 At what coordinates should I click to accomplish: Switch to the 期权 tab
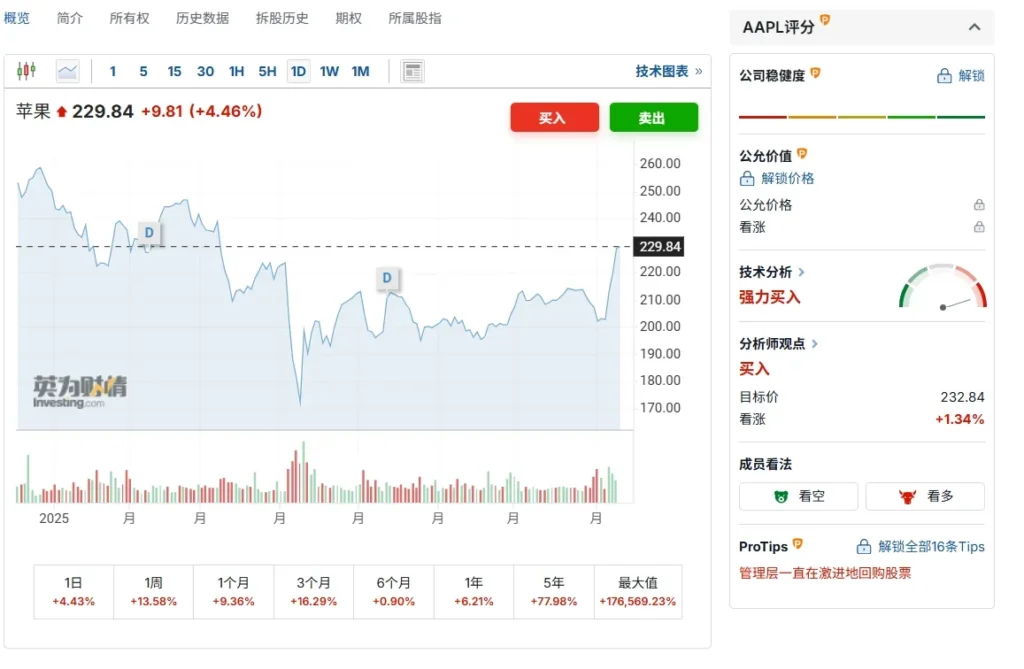(x=348, y=17)
